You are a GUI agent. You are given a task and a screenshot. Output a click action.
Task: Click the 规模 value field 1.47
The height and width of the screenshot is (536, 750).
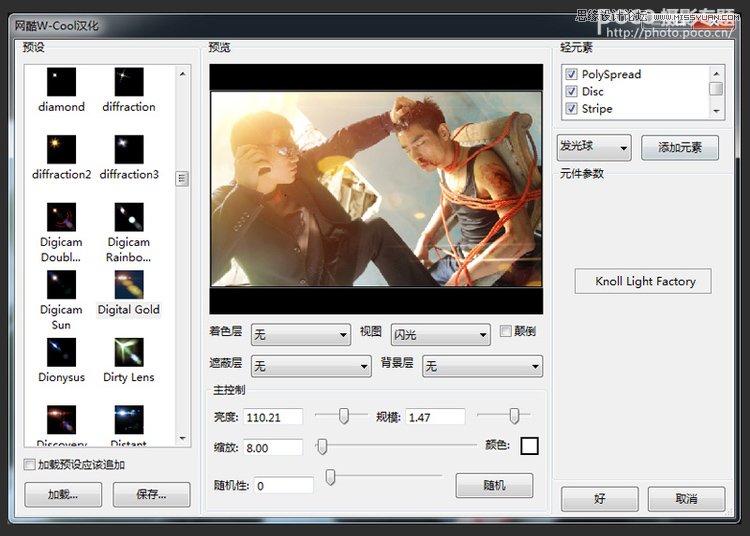(435, 417)
